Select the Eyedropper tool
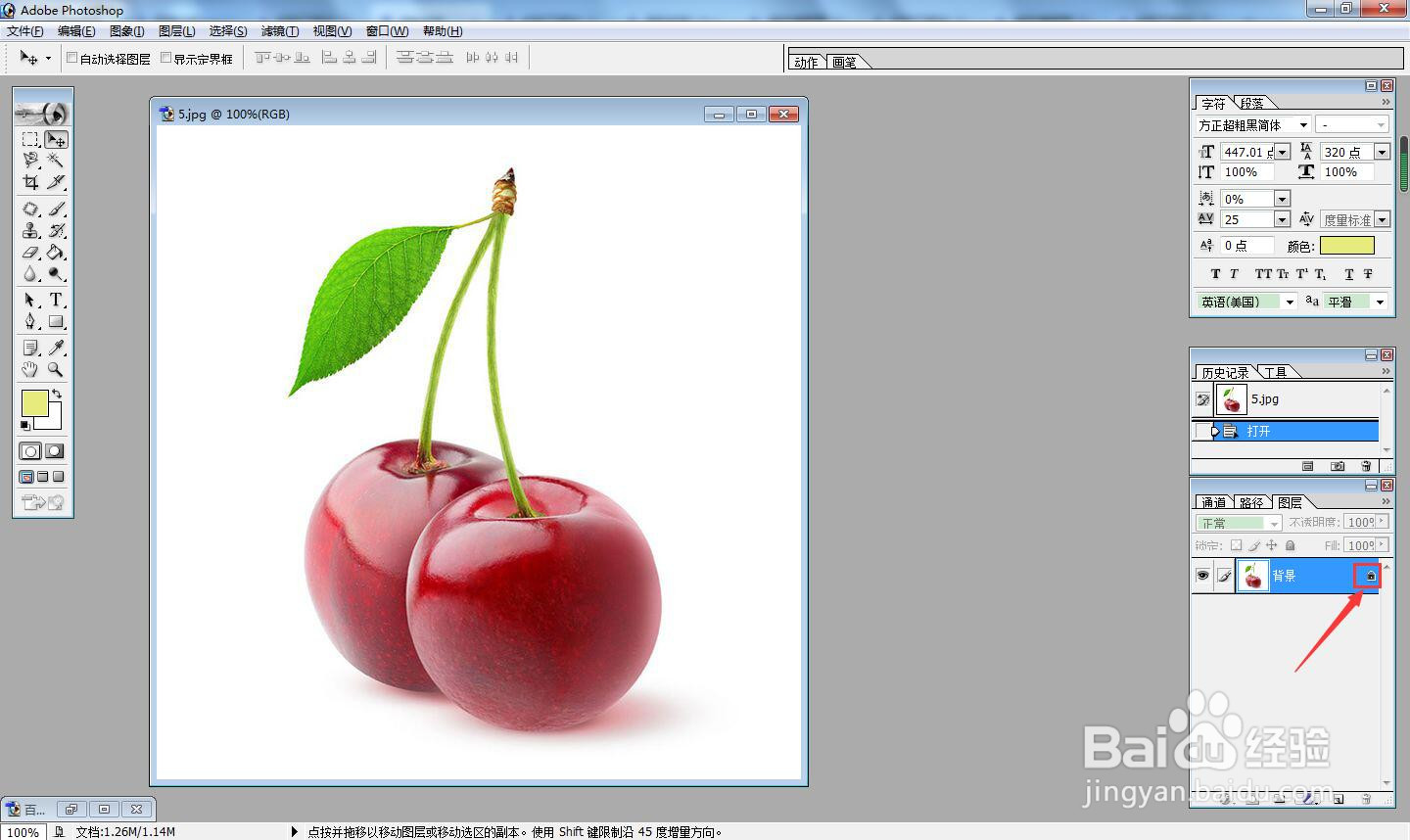The height and width of the screenshot is (840, 1410). pyautogui.click(x=56, y=348)
